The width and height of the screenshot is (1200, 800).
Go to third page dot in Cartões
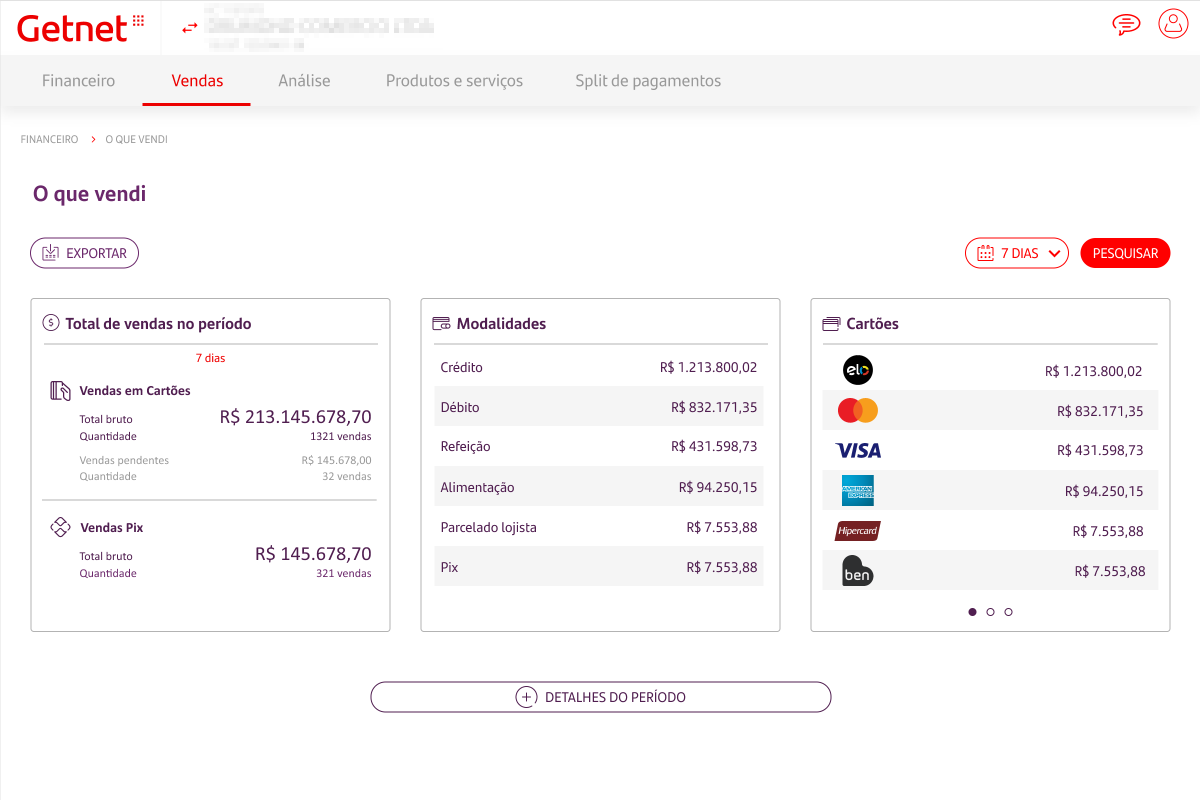click(x=1008, y=612)
